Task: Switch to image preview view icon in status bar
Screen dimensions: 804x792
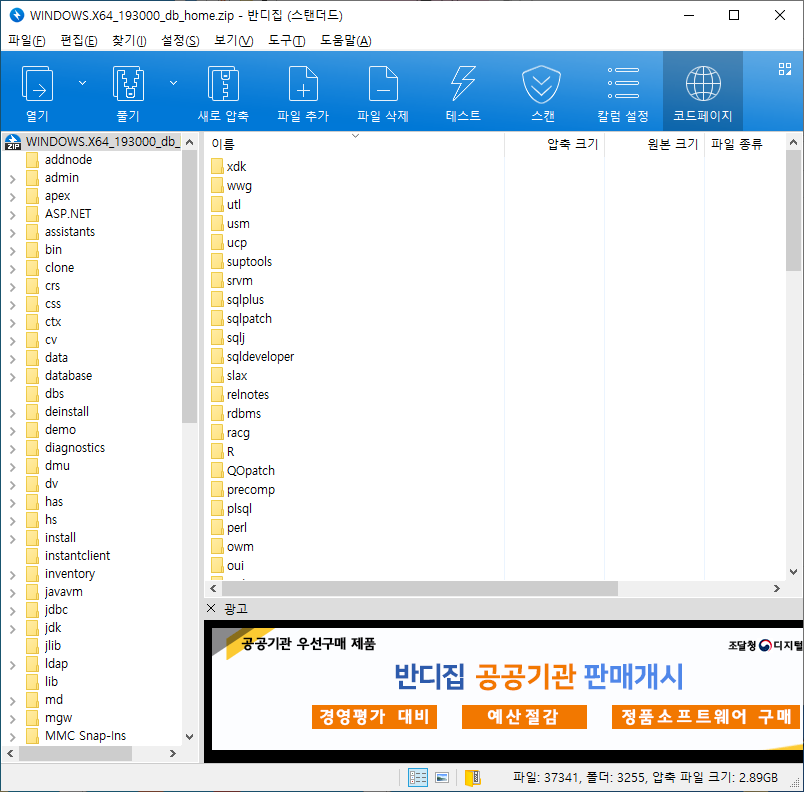Action: [442, 778]
